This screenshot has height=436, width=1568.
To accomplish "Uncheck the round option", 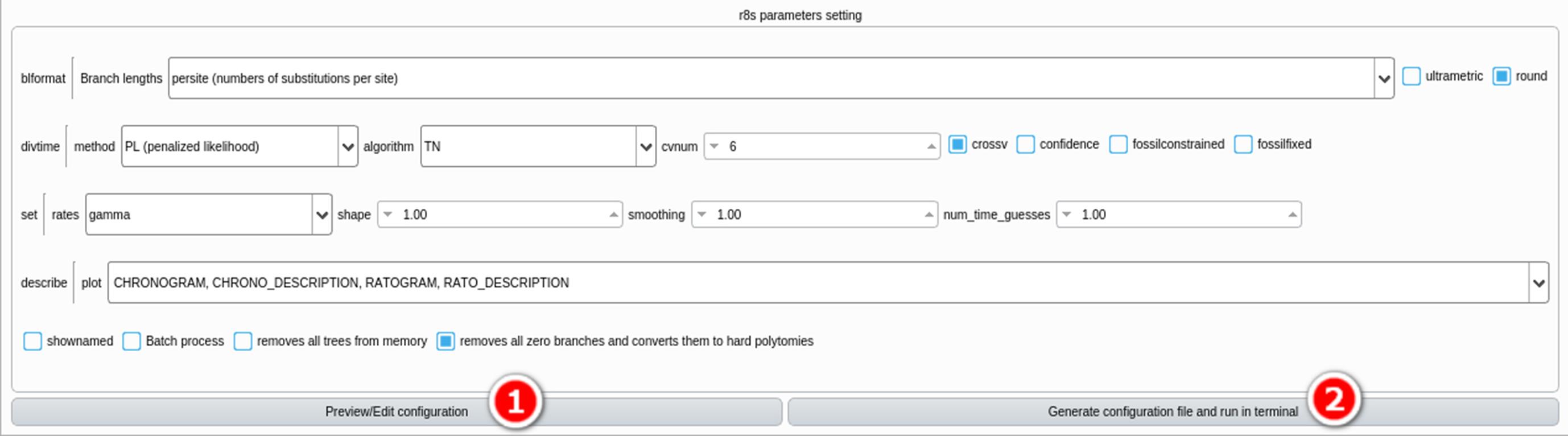I will (x=1501, y=76).
